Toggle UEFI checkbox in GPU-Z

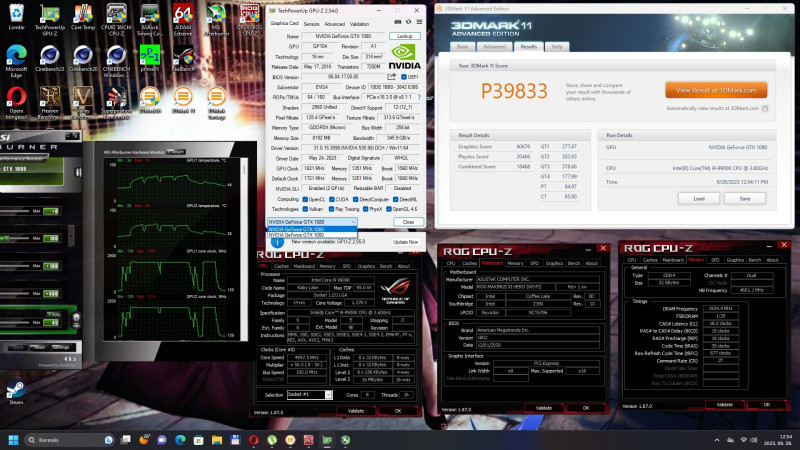pos(404,77)
